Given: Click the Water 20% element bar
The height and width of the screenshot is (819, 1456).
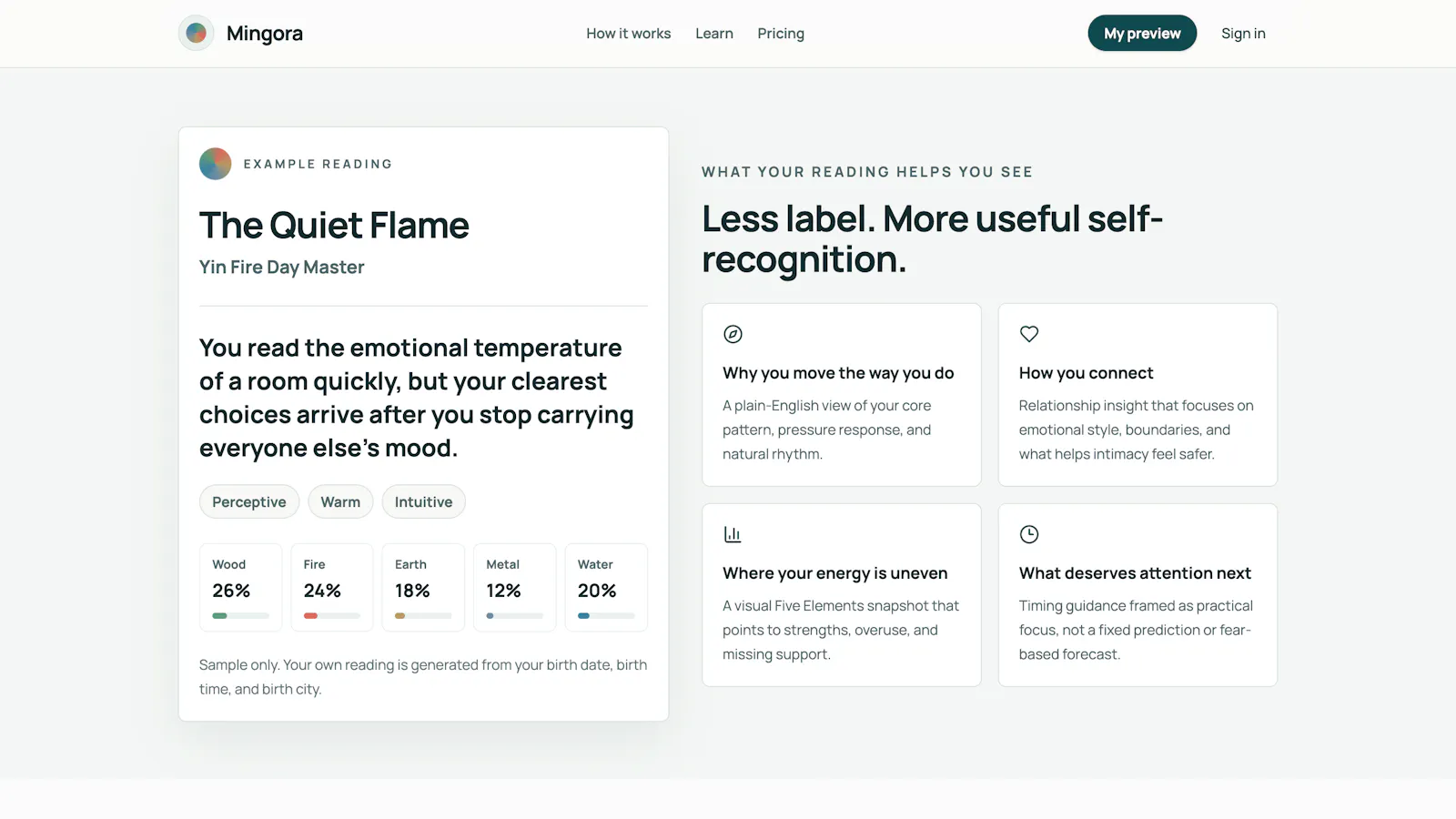Looking at the screenshot, I should pyautogui.click(x=606, y=616).
